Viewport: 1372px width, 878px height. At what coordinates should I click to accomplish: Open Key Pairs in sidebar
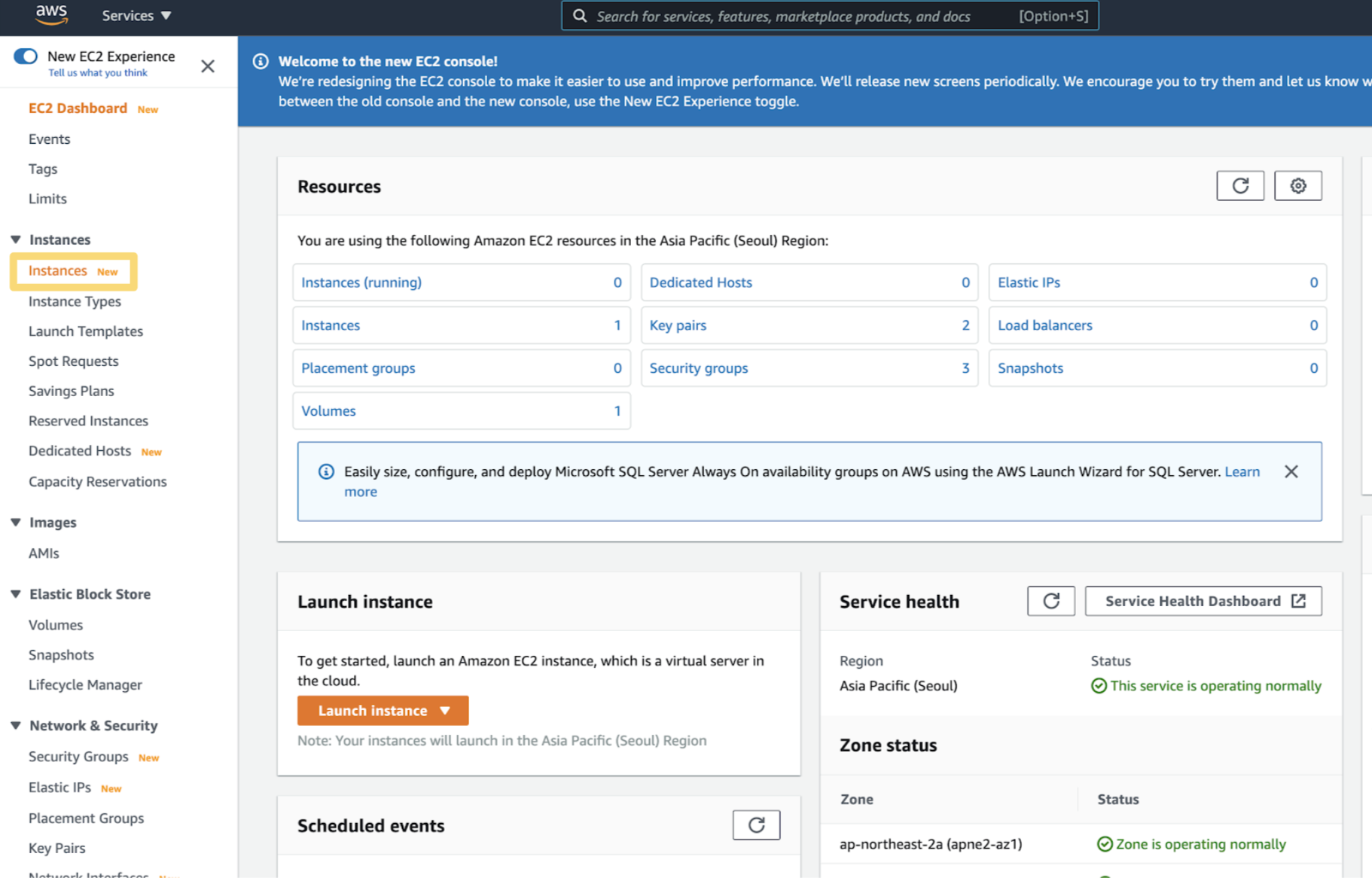click(57, 849)
